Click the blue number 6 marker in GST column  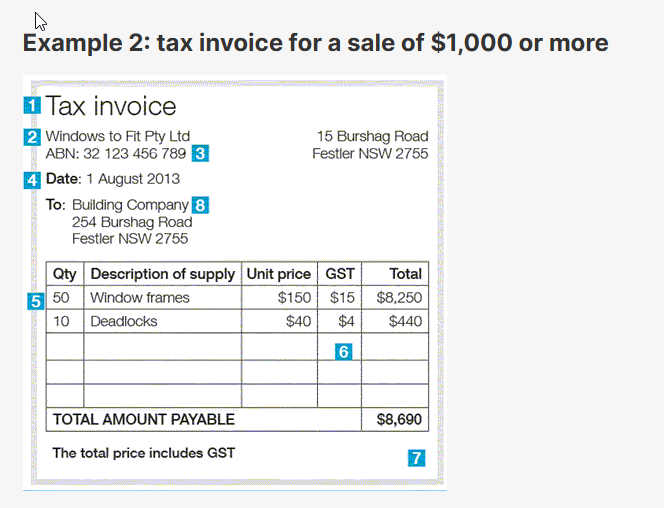(343, 352)
